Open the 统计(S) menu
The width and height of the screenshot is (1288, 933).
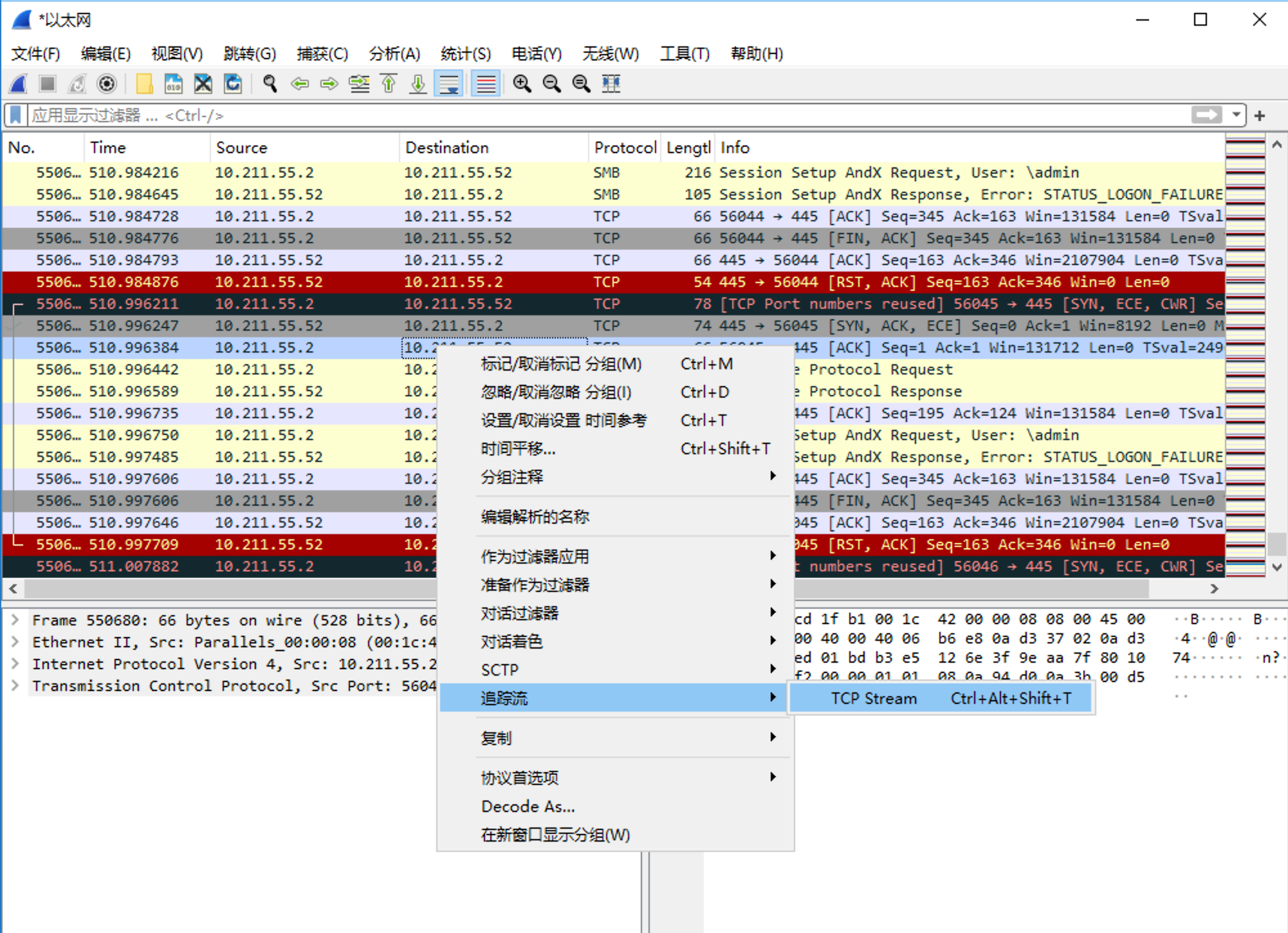(465, 53)
